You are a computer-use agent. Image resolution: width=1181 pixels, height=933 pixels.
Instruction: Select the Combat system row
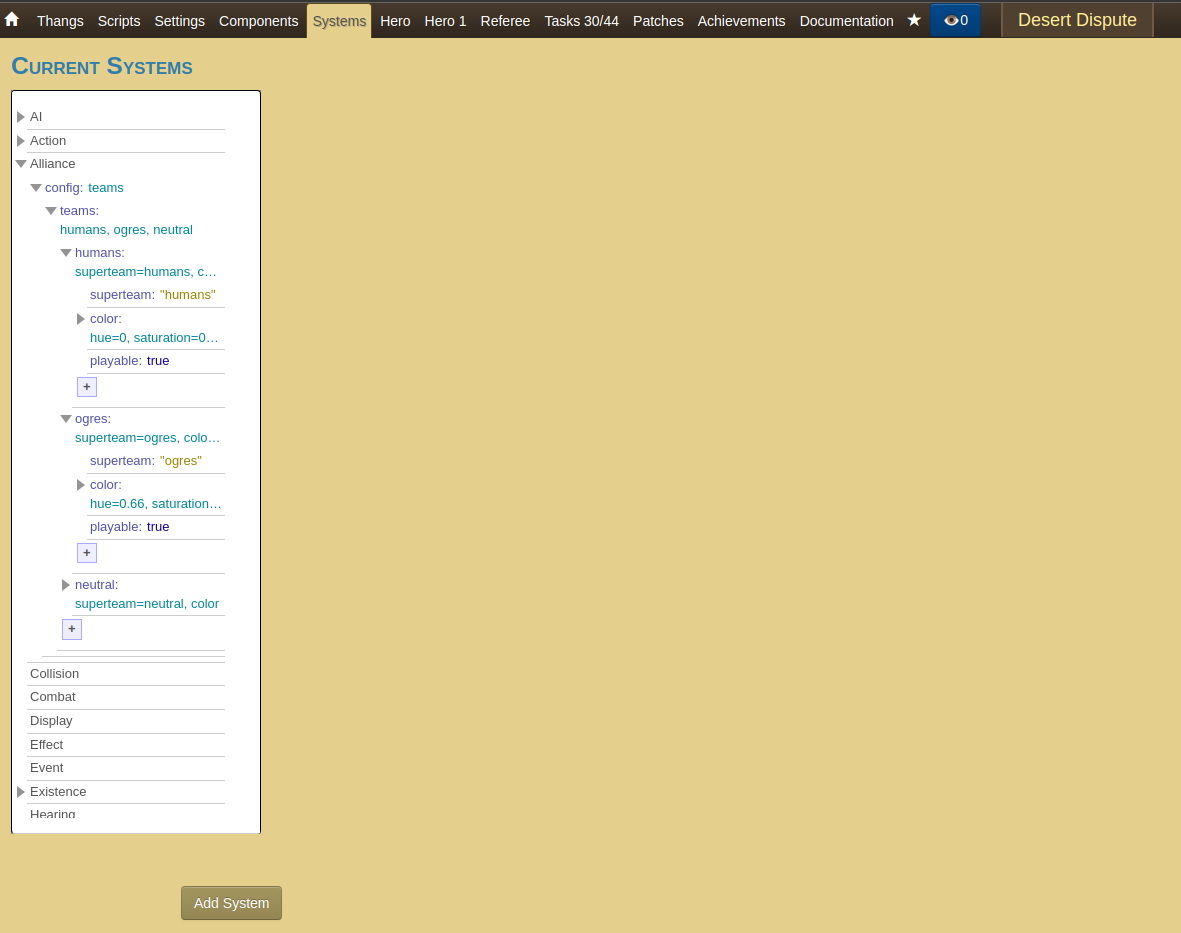click(126, 697)
